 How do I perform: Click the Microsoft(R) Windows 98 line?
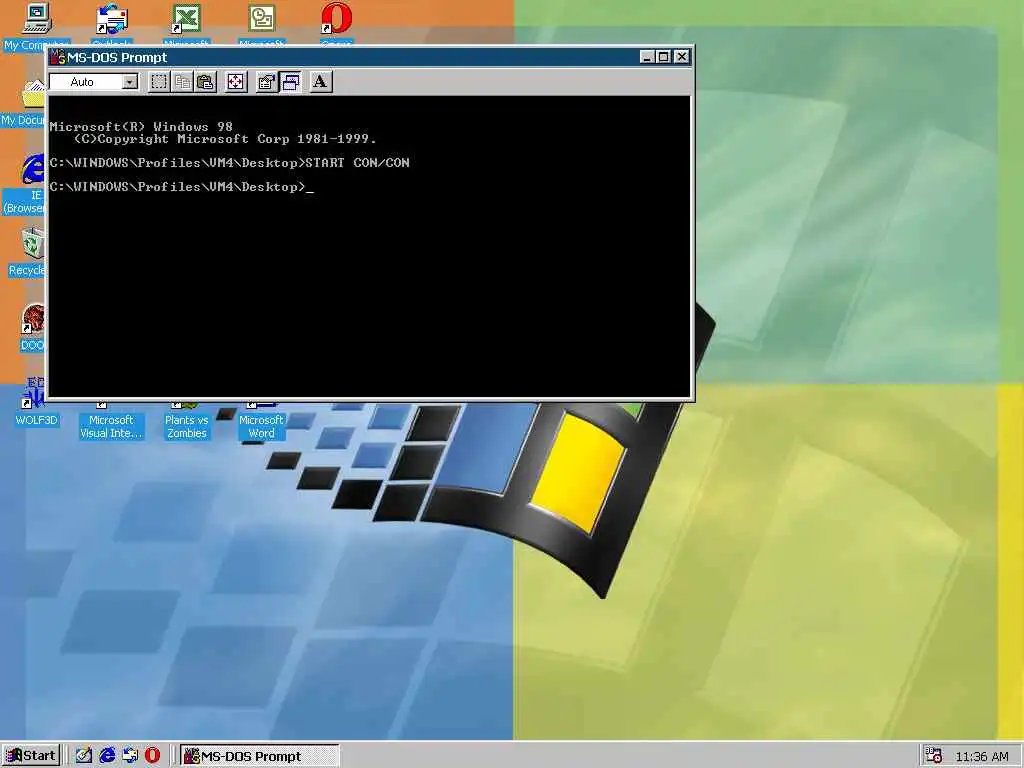(x=141, y=127)
